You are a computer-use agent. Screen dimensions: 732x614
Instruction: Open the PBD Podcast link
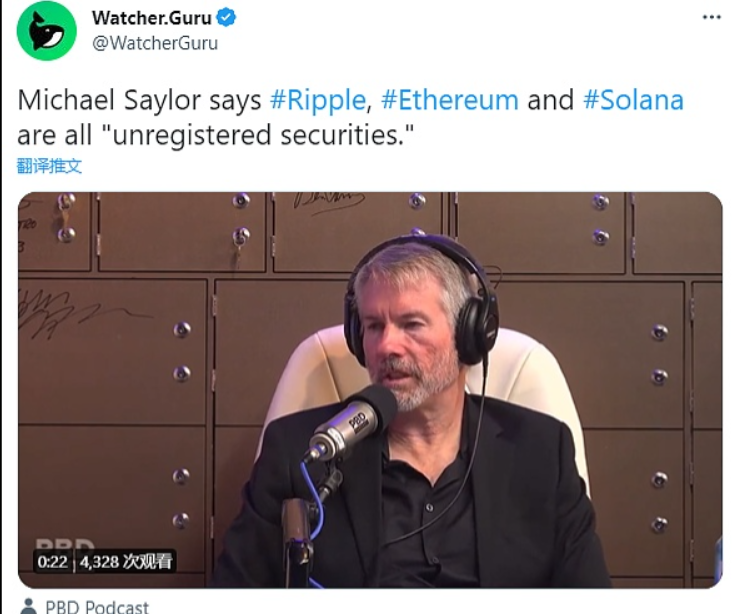coord(97,607)
